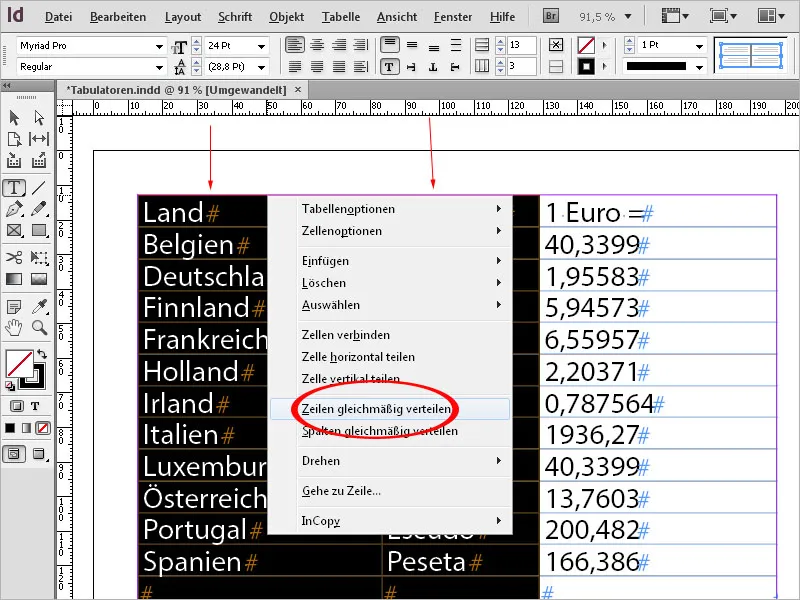Select the Line tool

click(x=39, y=188)
